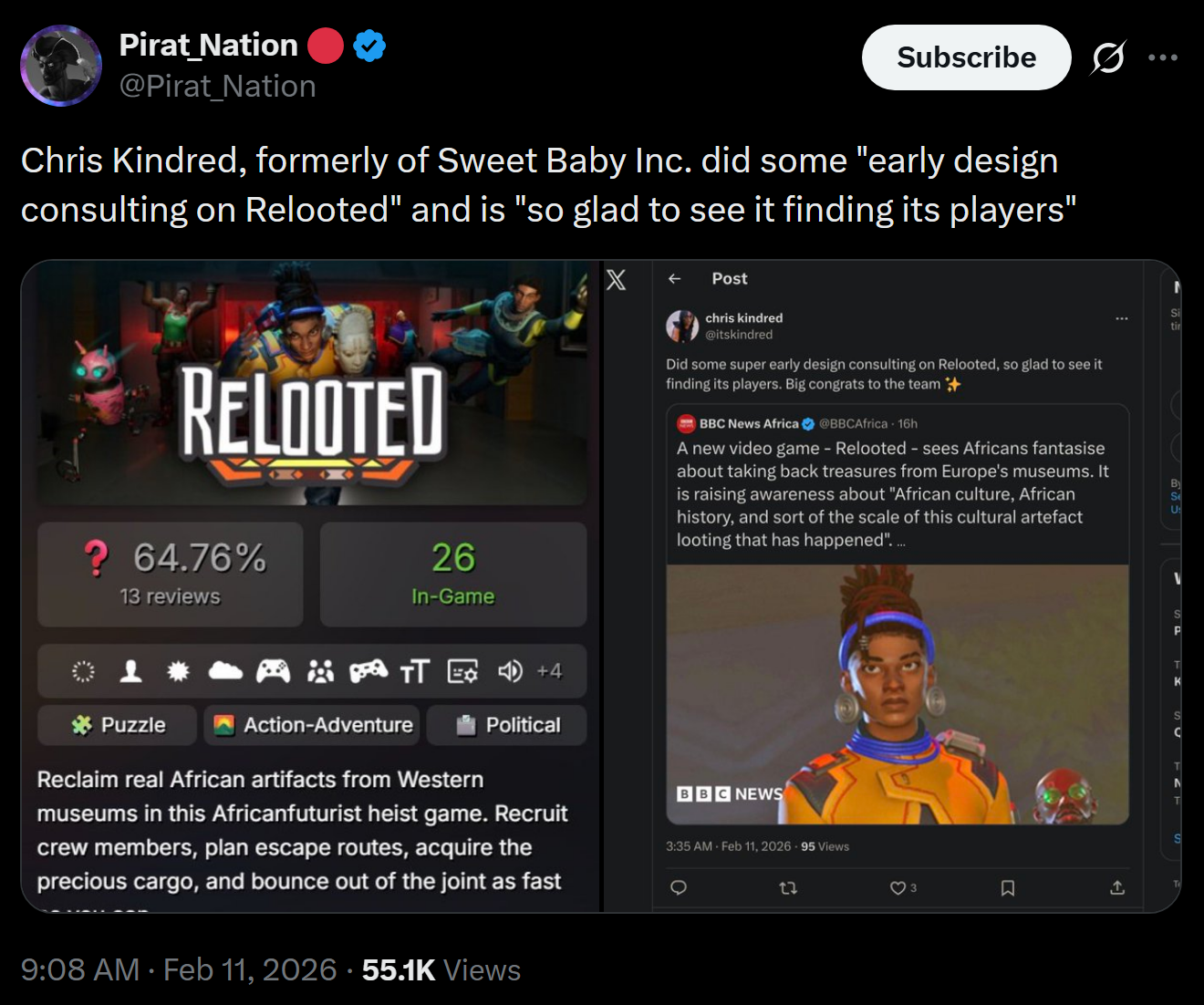Viewport: 1204px width, 1005px height.
Task: Click the reply icon under chris kindred post
Action: click(679, 887)
